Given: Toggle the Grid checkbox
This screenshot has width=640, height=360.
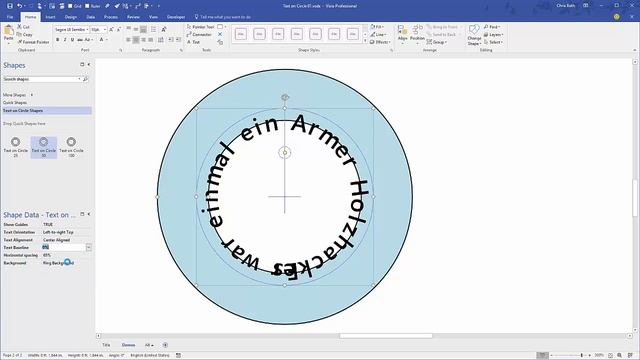Looking at the screenshot, I should point(75,6).
